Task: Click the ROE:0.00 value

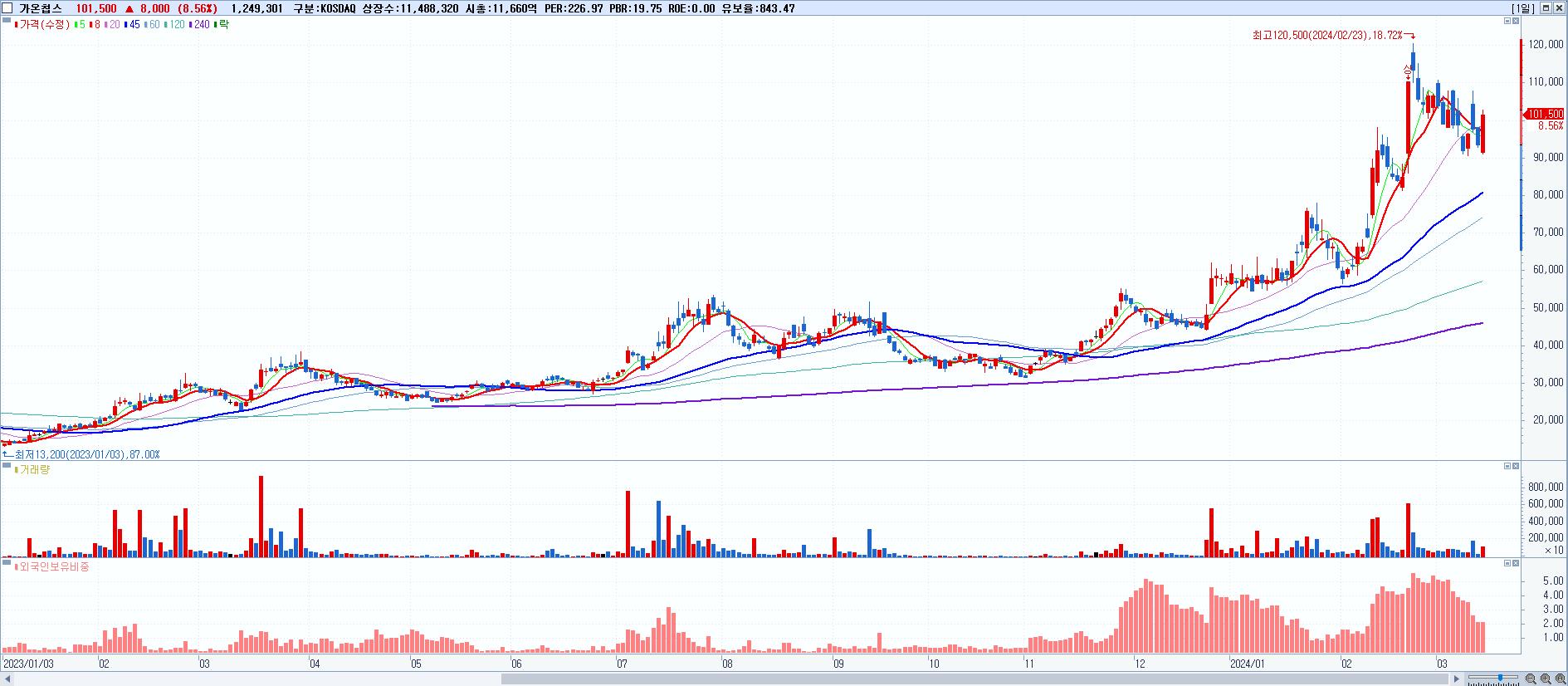Action: [691, 8]
